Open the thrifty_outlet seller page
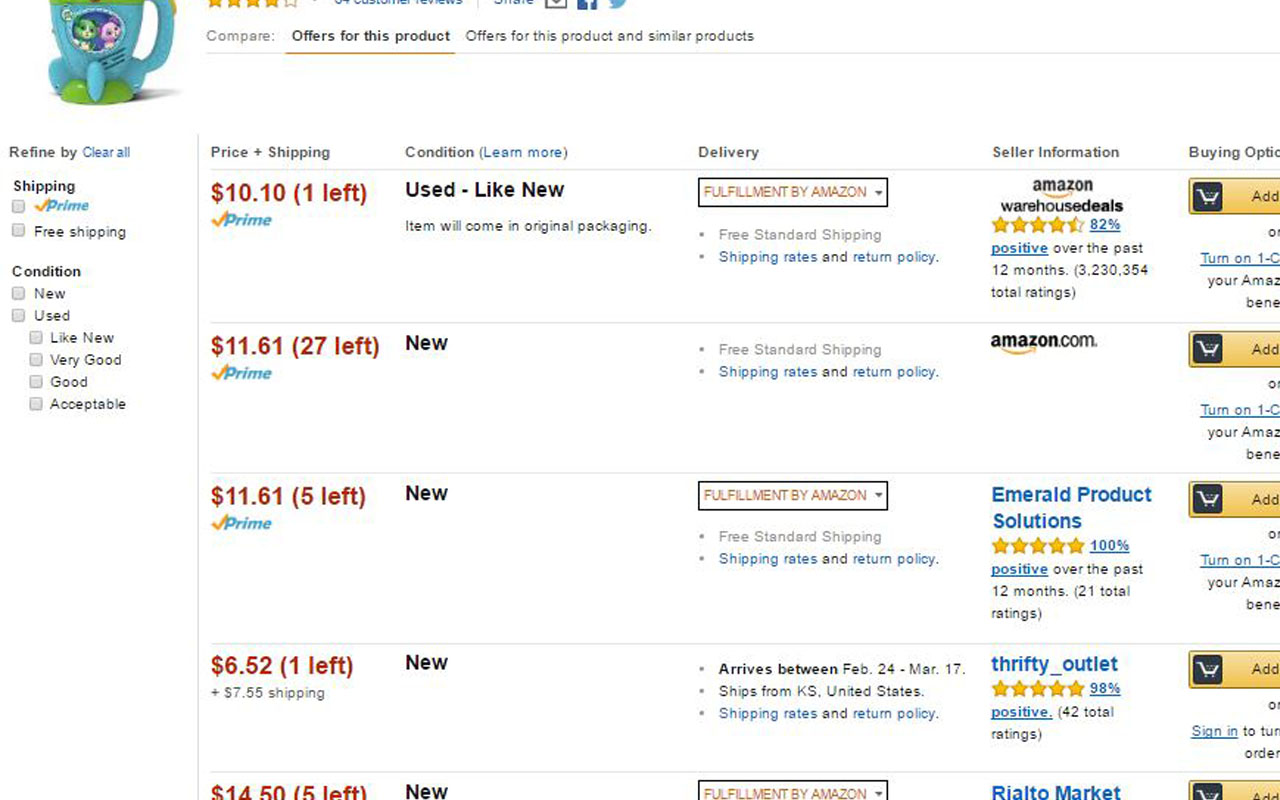This screenshot has height=800, width=1280. coord(1054,664)
